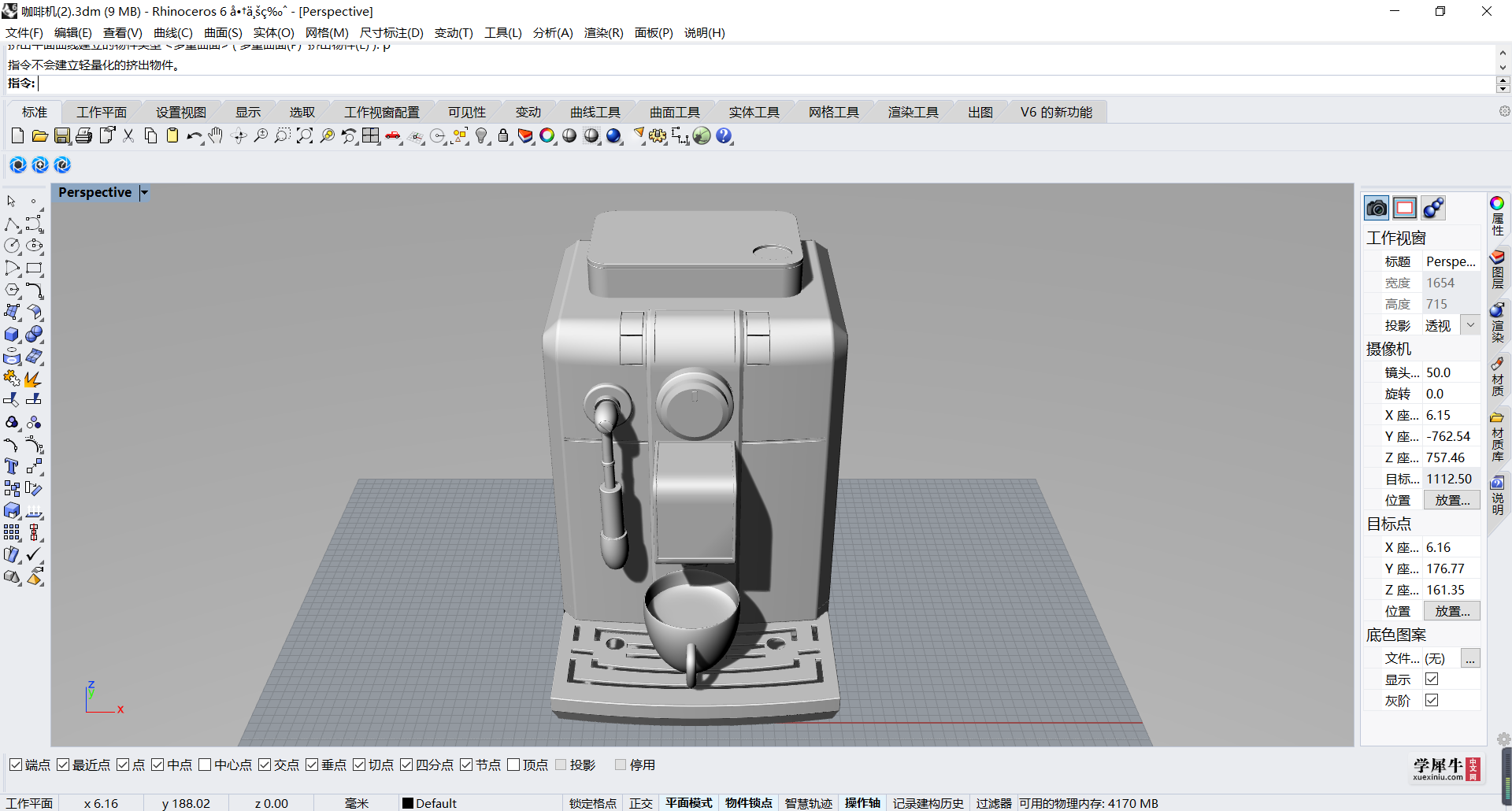This screenshot has height=811, width=1512.
Task: Enable the 顶点 (Vertex) osnap checkbox
Action: pos(513,765)
